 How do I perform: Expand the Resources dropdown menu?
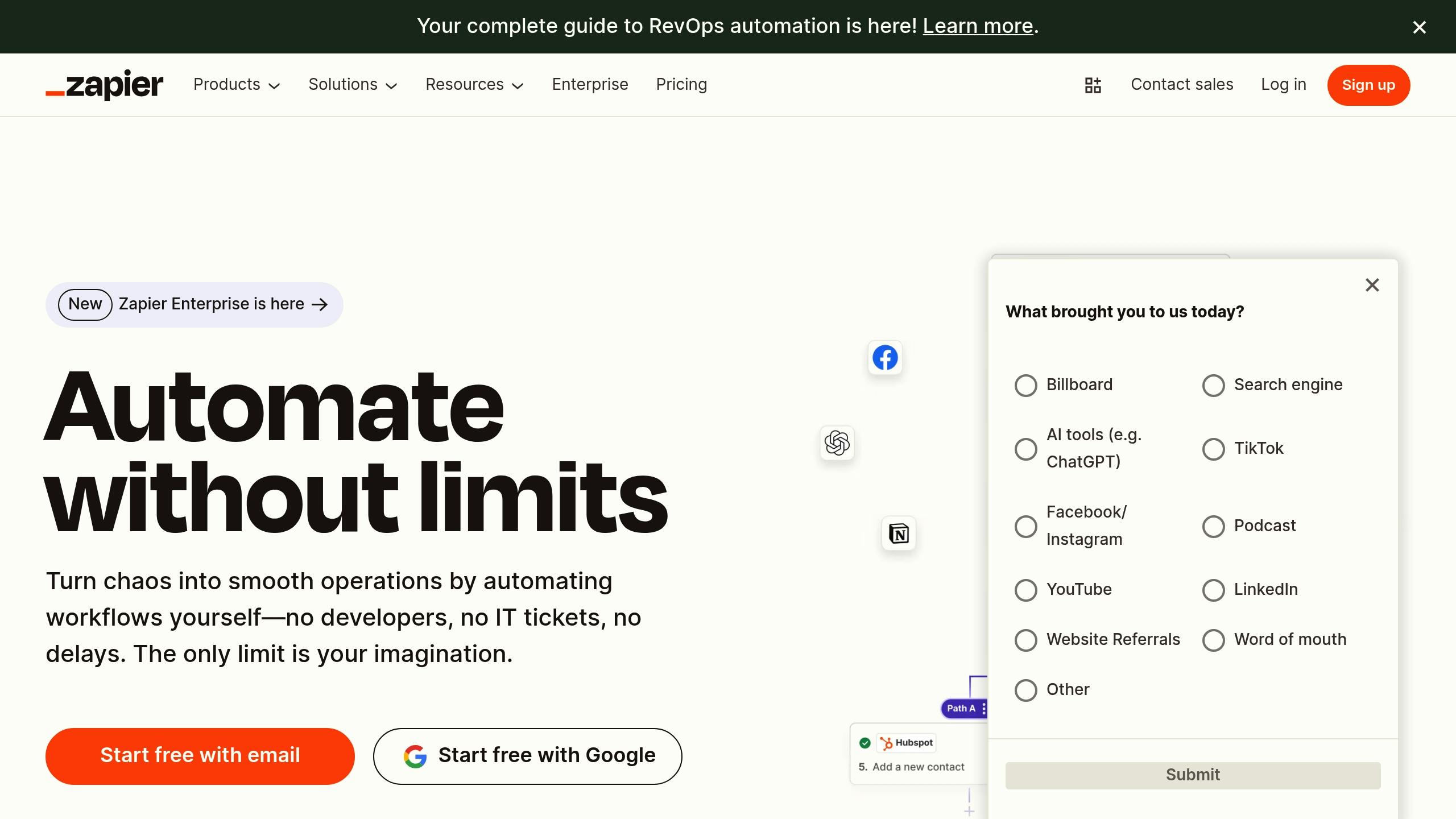point(474,85)
